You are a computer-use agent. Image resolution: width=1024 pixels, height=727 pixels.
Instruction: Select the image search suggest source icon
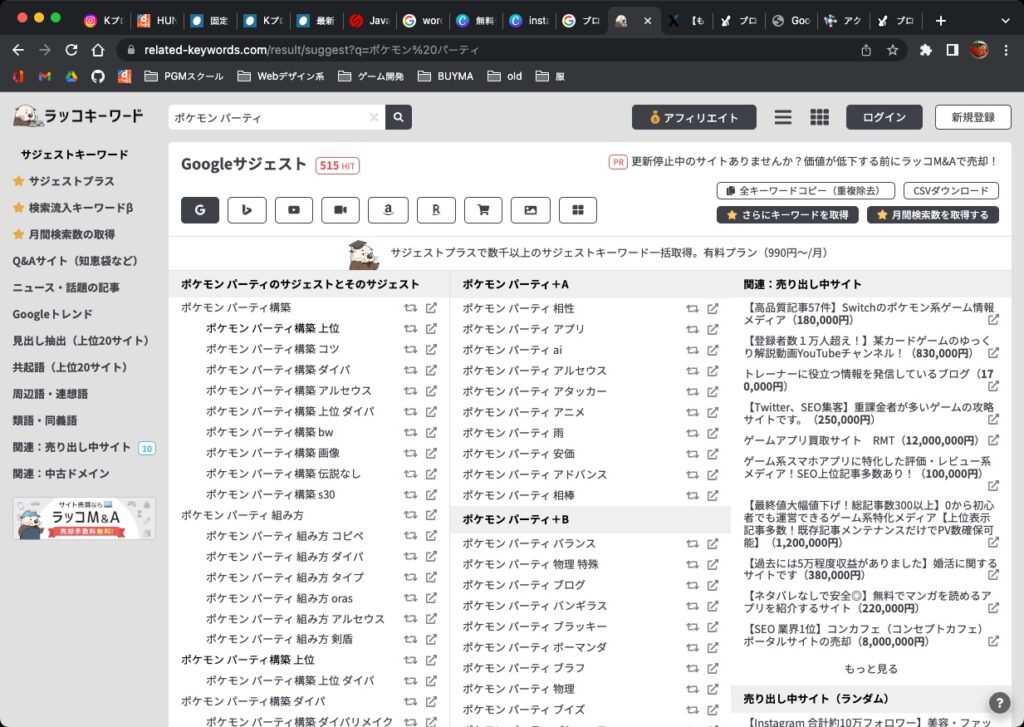point(530,210)
